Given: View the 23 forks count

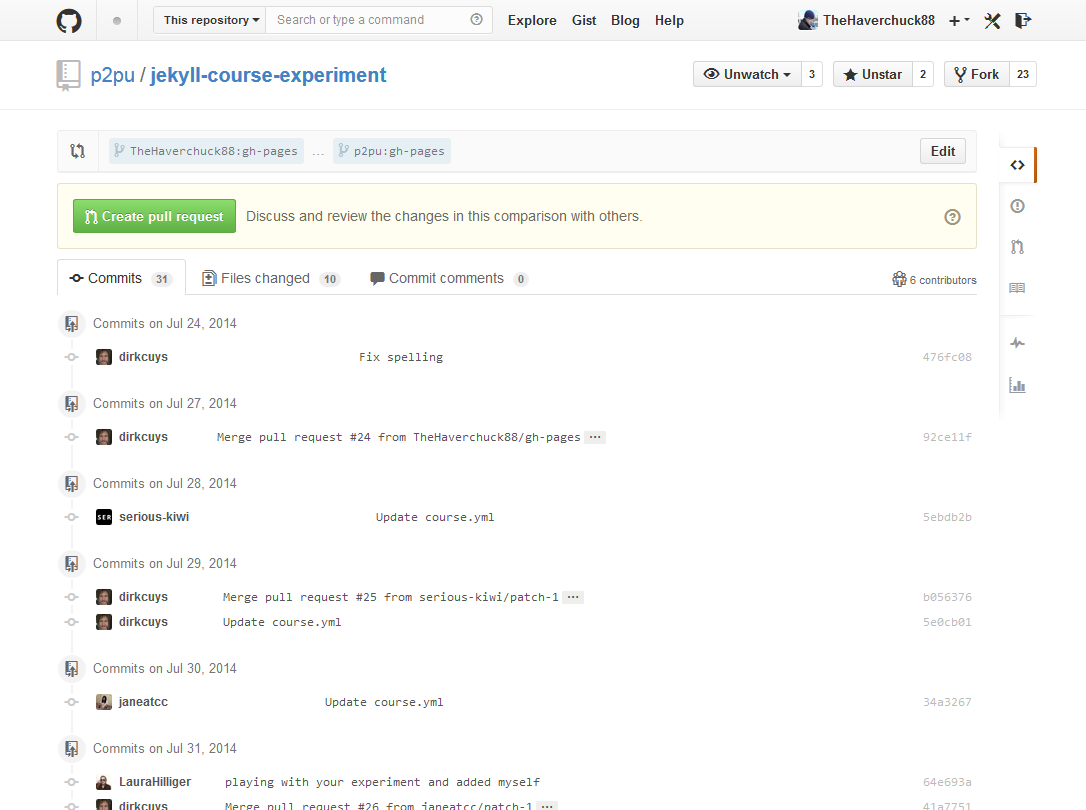Looking at the screenshot, I should tap(1023, 74).
